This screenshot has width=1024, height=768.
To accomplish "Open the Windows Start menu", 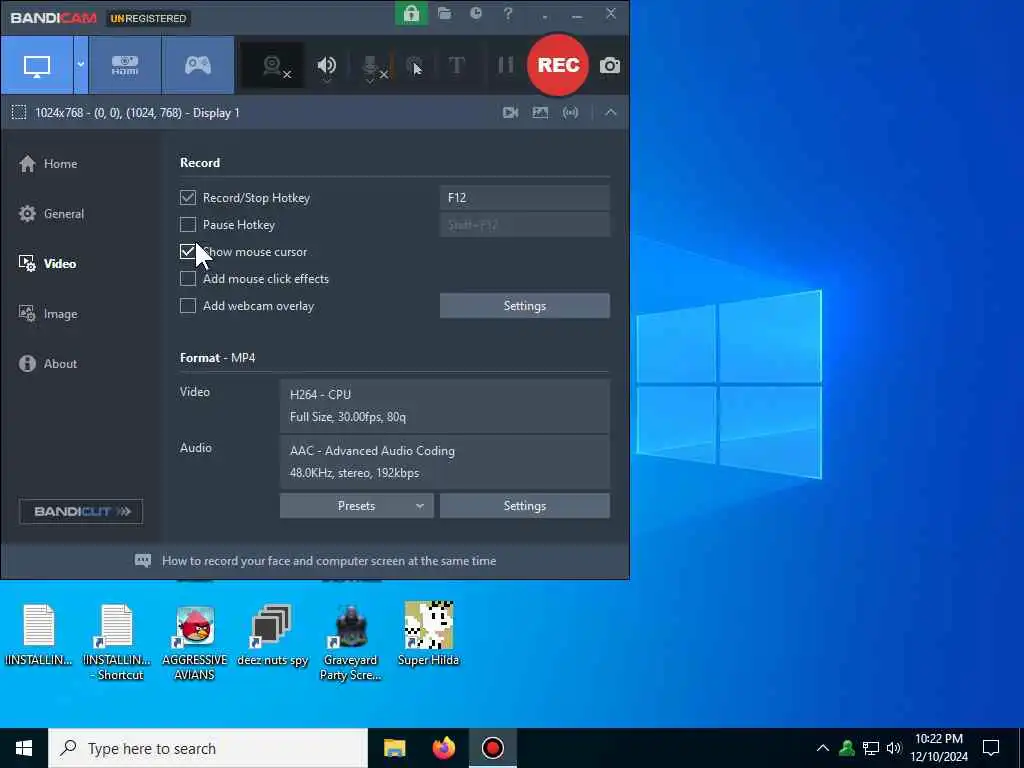I will (x=24, y=748).
